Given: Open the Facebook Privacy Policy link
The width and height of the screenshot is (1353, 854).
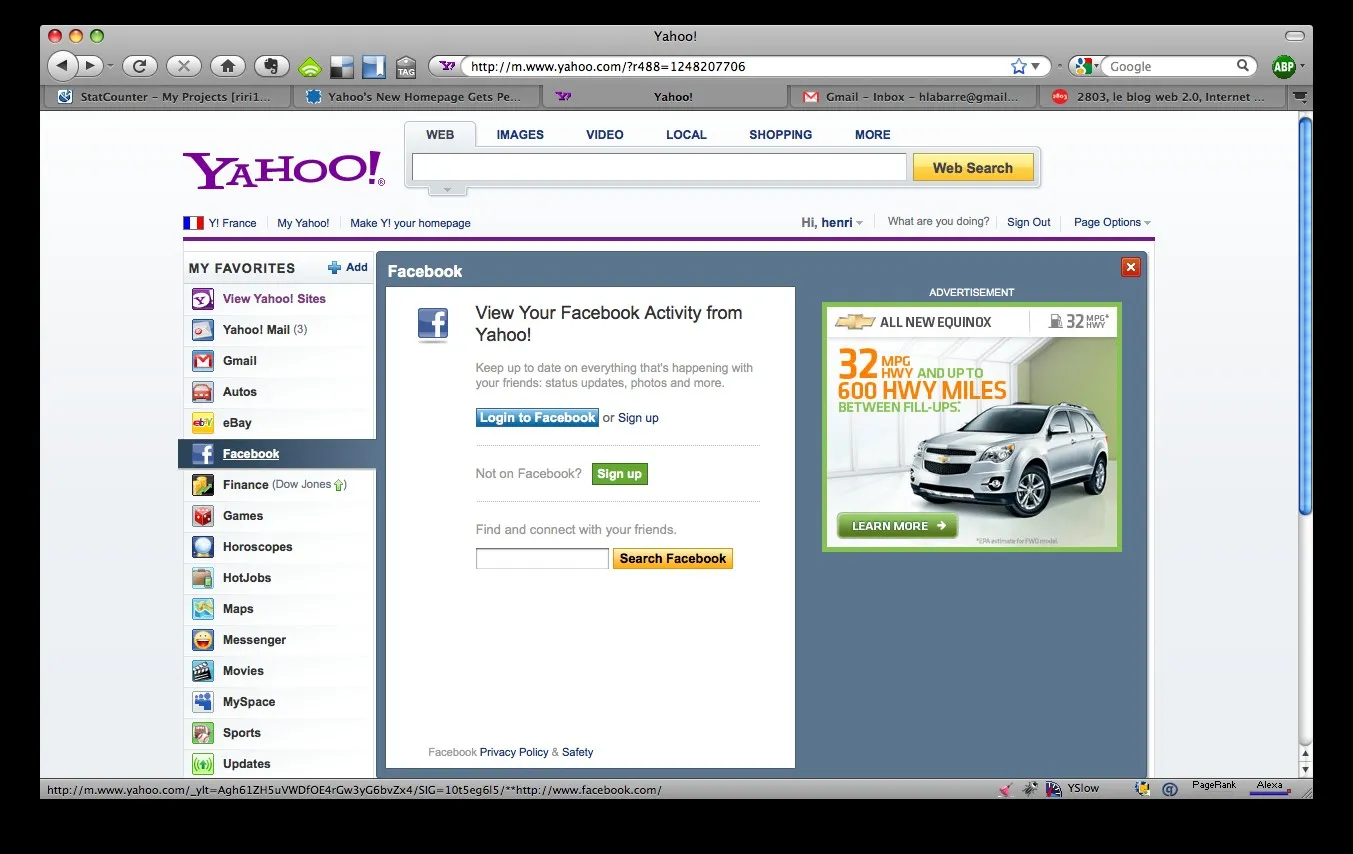Looking at the screenshot, I should pos(514,752).
